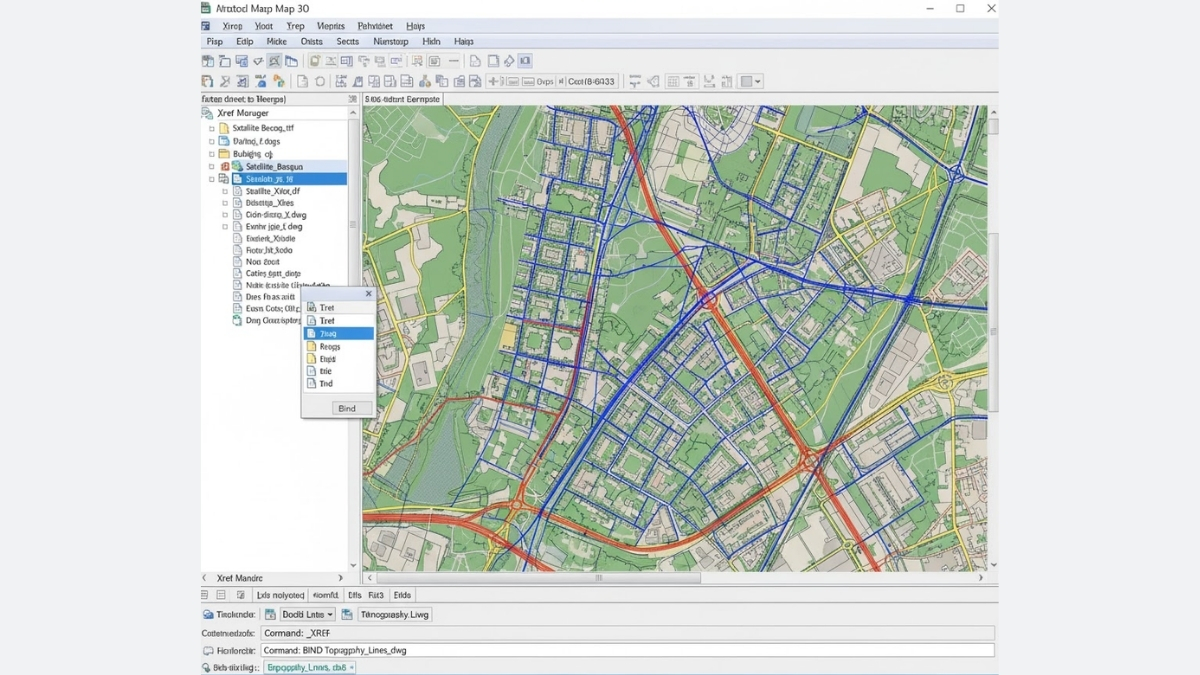This screenshot has width=1200, height=675.
Task: Expand the Satallite Becog_.tf tree node
Action: (x=211, y=128)
